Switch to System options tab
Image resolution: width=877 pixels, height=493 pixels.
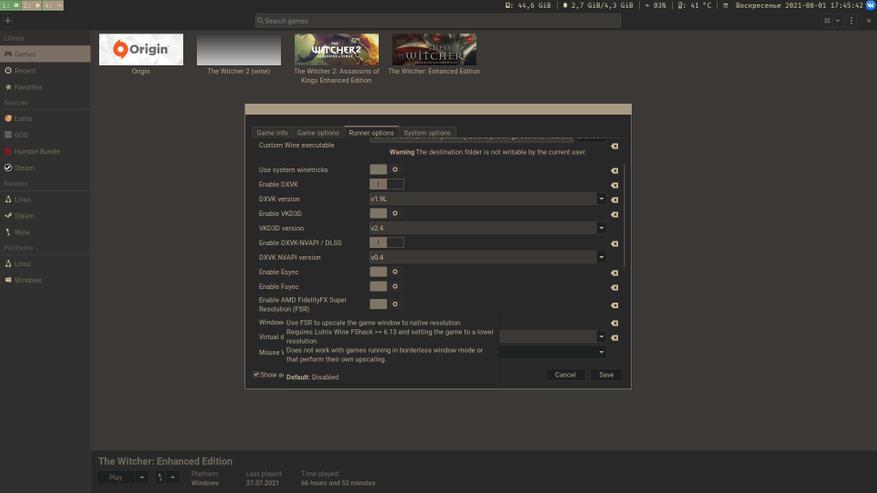(427, 133)
